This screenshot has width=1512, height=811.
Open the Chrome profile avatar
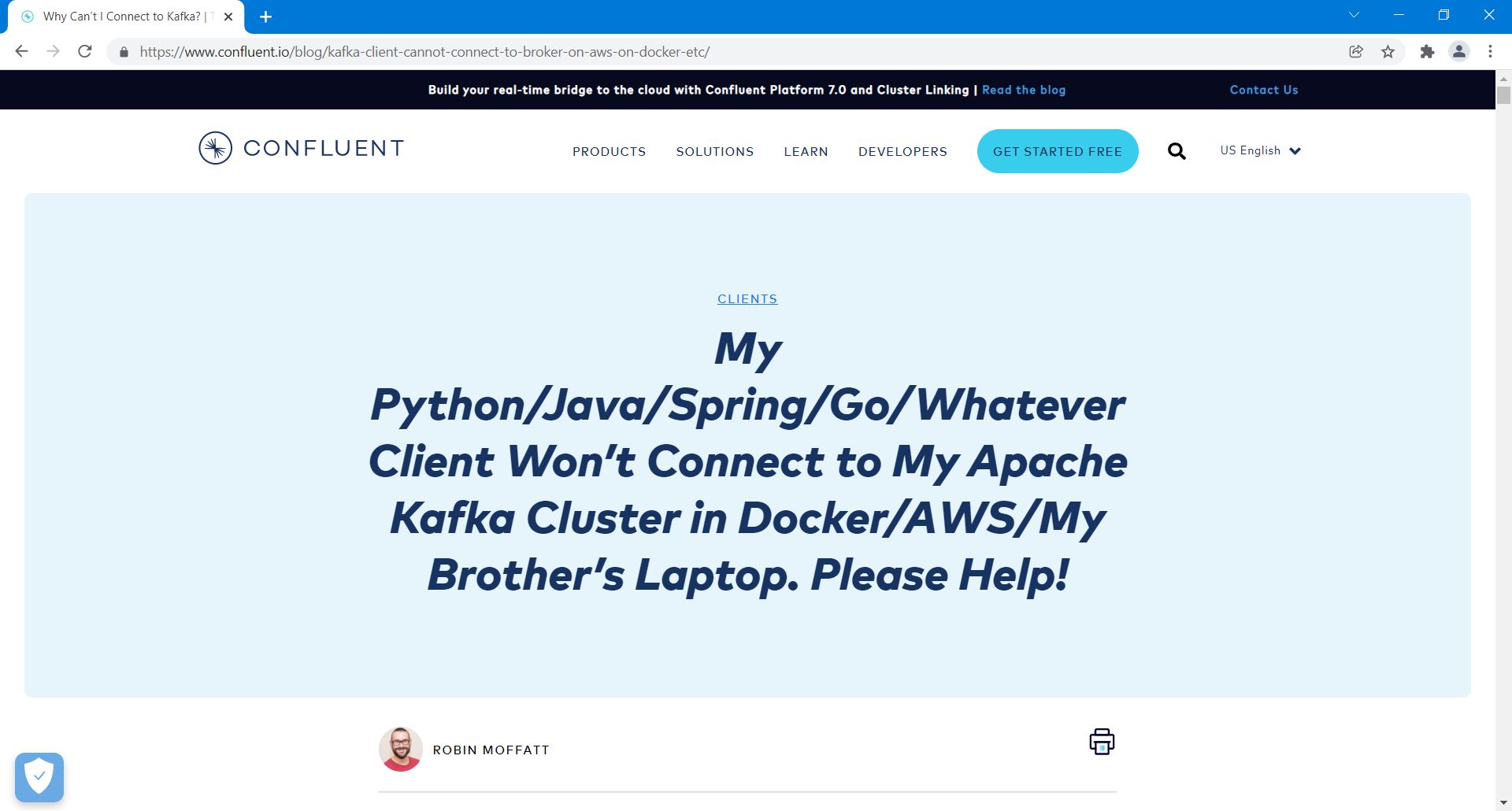coord(1459,52)
